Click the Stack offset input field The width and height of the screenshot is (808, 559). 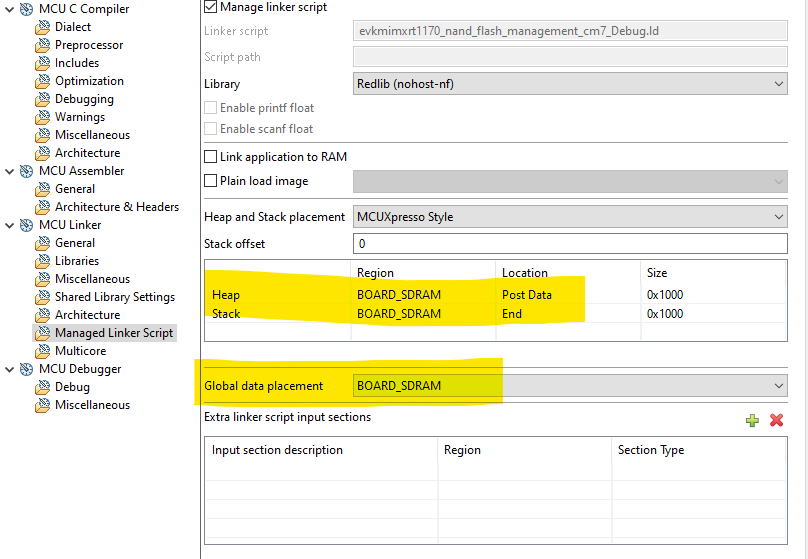point(570,244)
